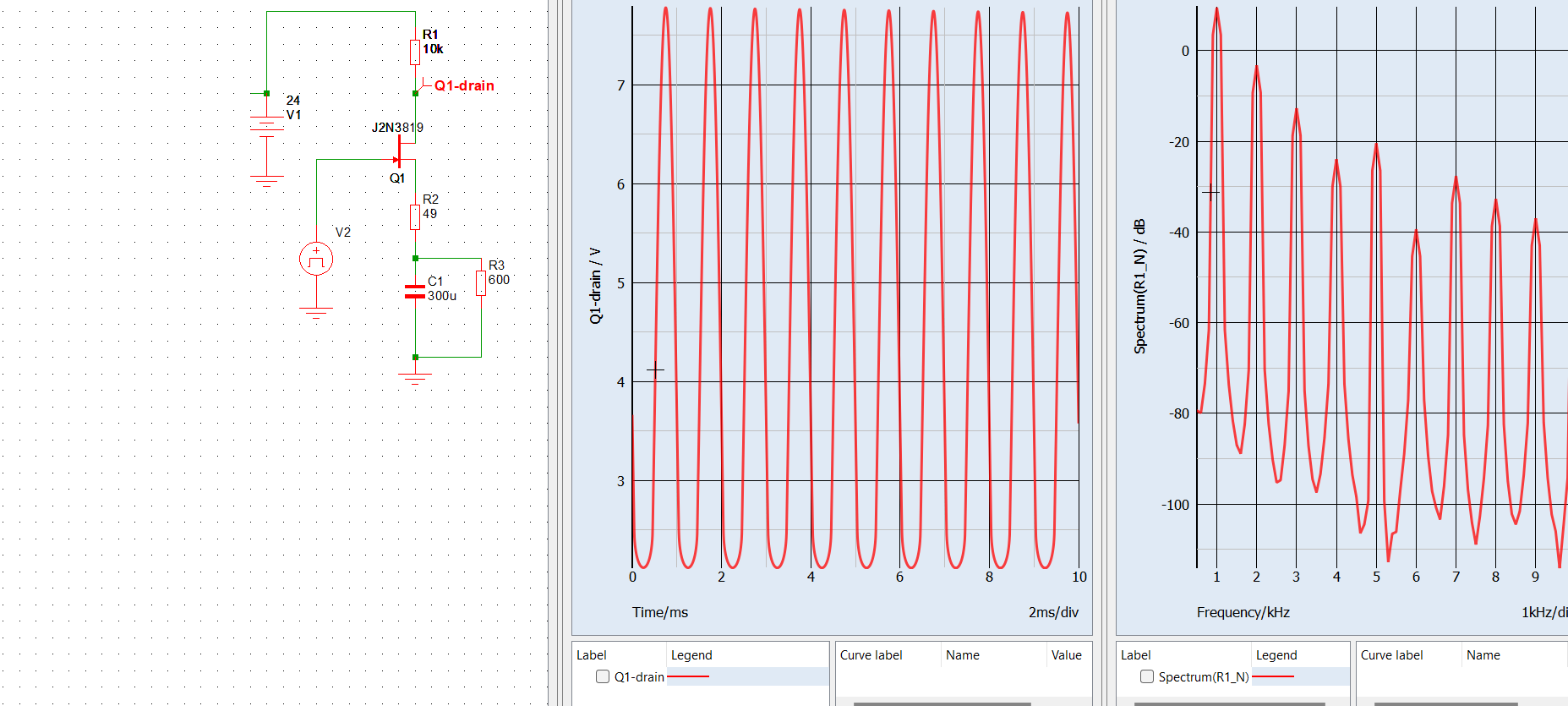Click the Curve label header in spectrum panel

pyautogui.click(x=1391, y=655)
